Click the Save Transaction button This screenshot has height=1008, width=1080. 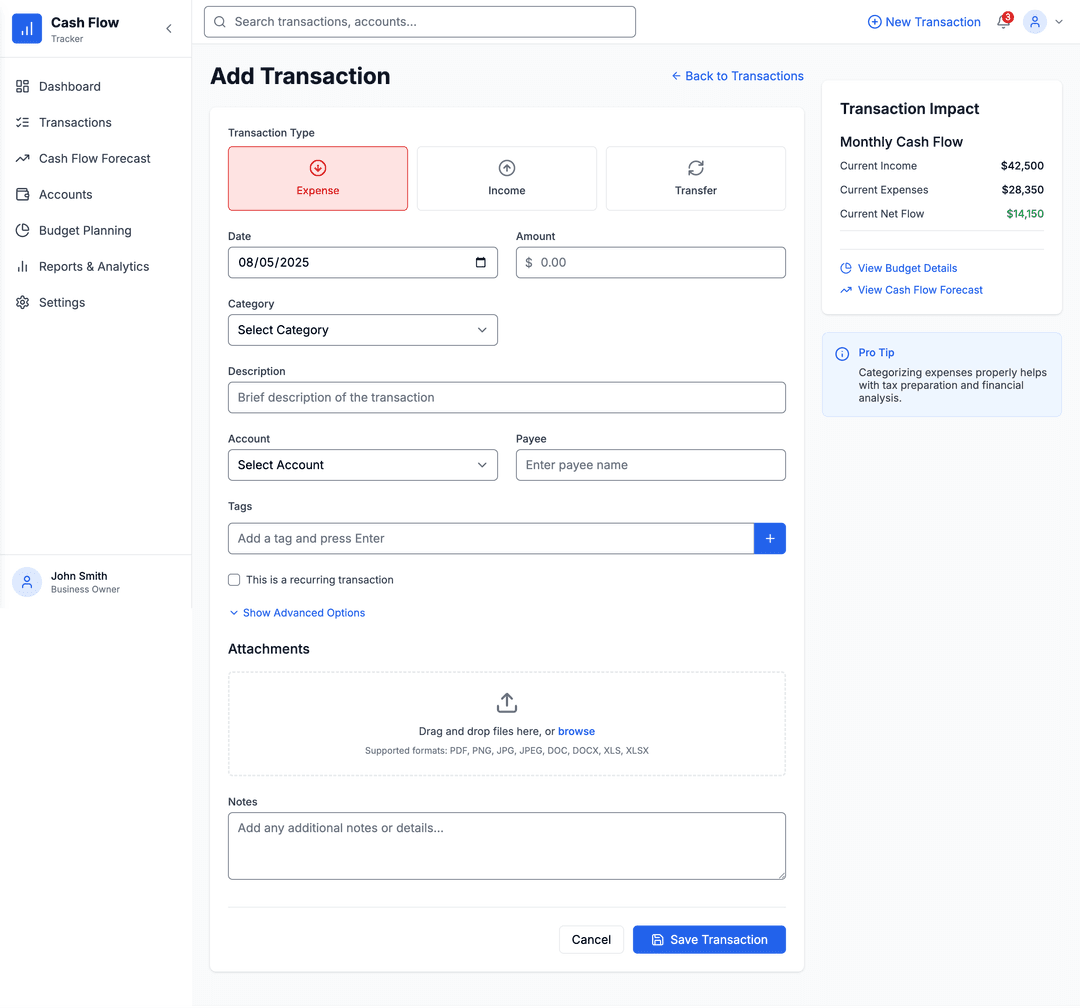click(x=709, y=940)
